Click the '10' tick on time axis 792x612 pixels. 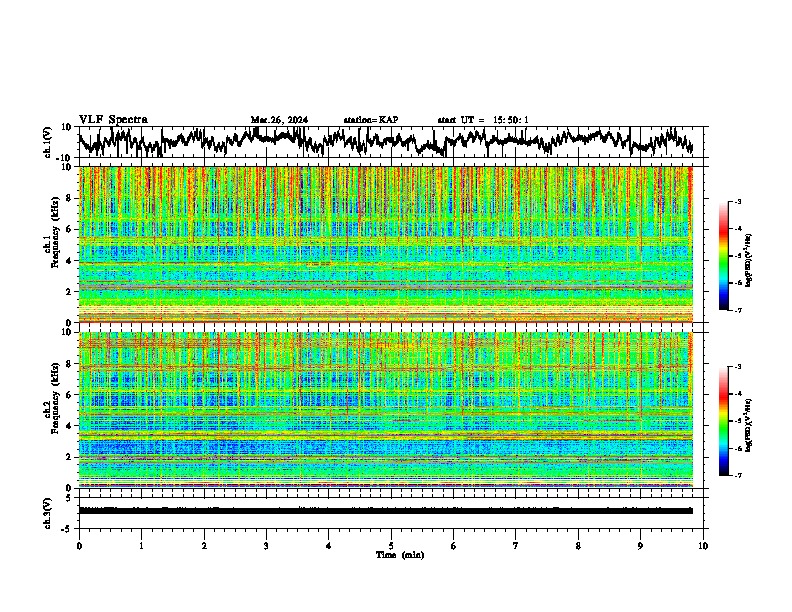click(703, 546)
